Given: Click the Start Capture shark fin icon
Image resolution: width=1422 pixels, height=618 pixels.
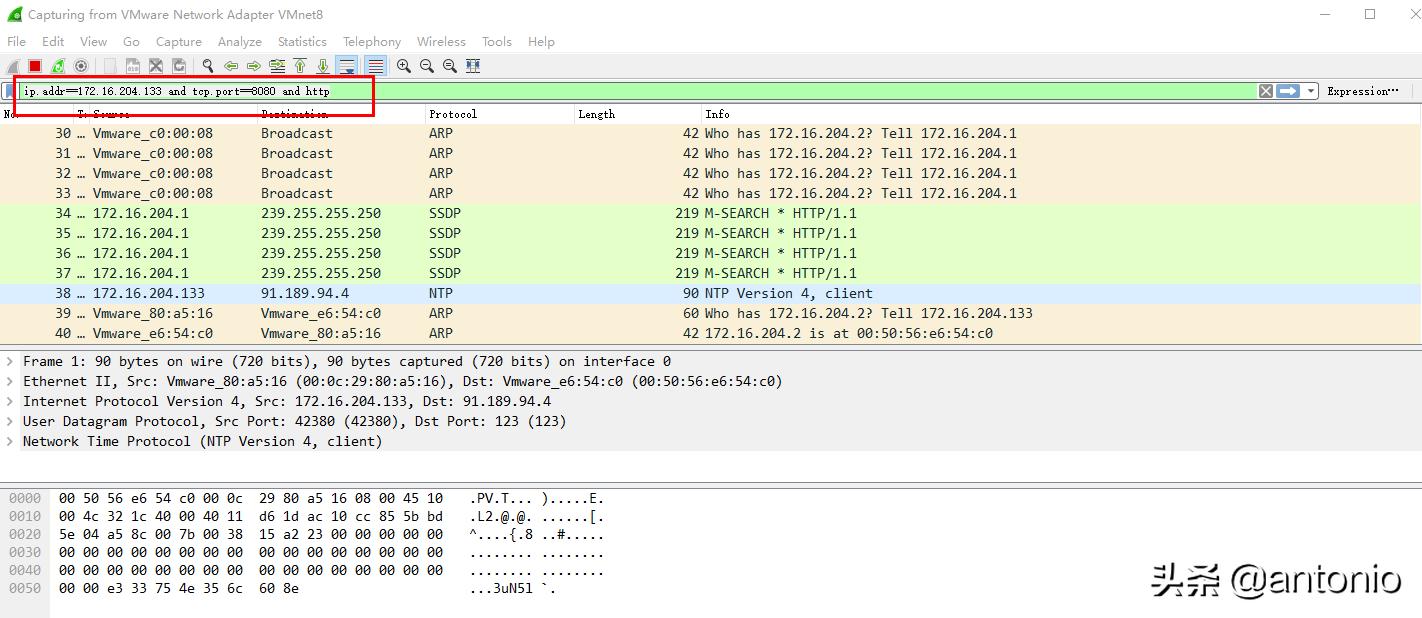Looking at the screenshot, I should [14, 66].
